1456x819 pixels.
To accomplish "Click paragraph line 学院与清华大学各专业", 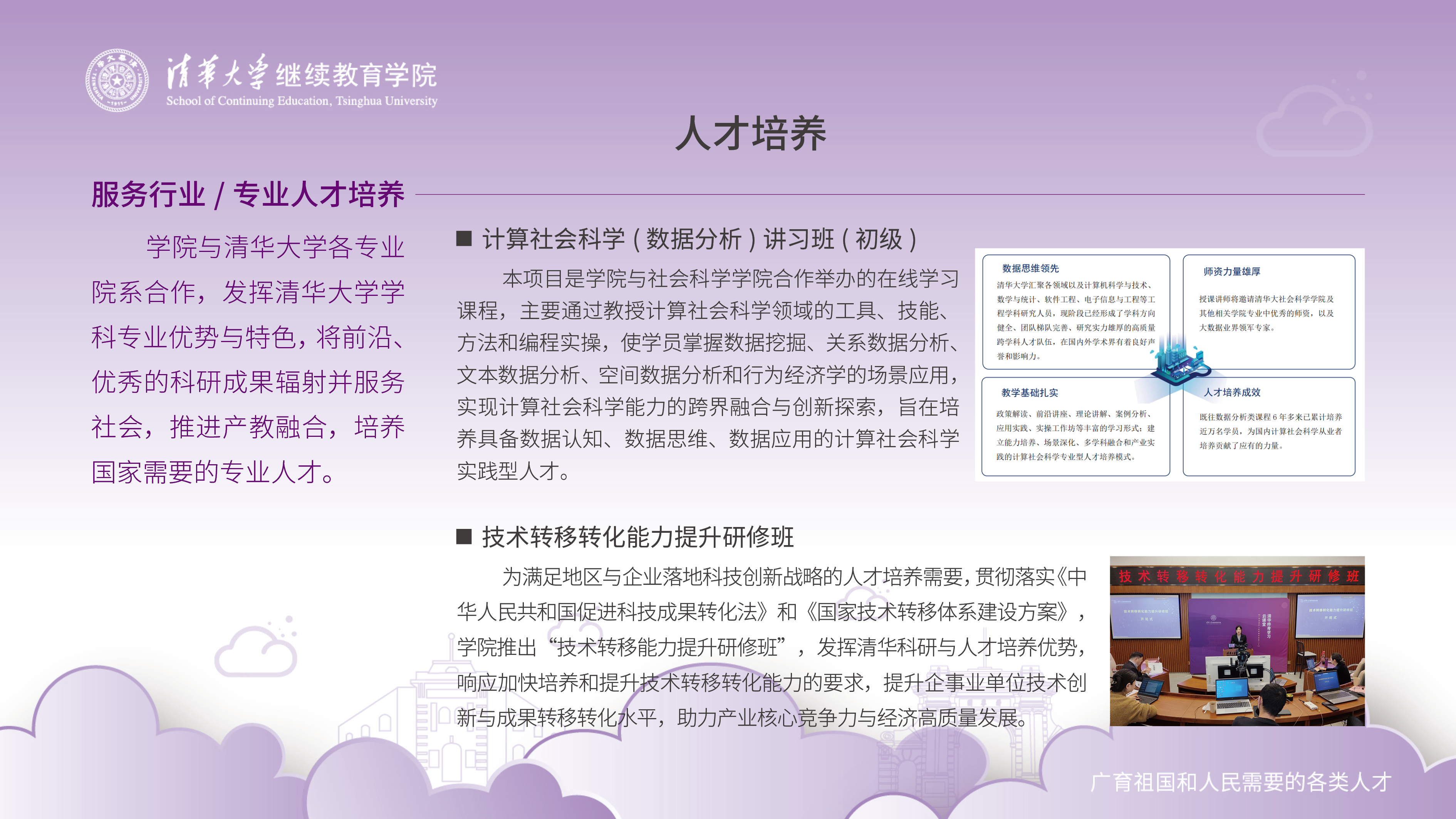I will tap(275, 247).
